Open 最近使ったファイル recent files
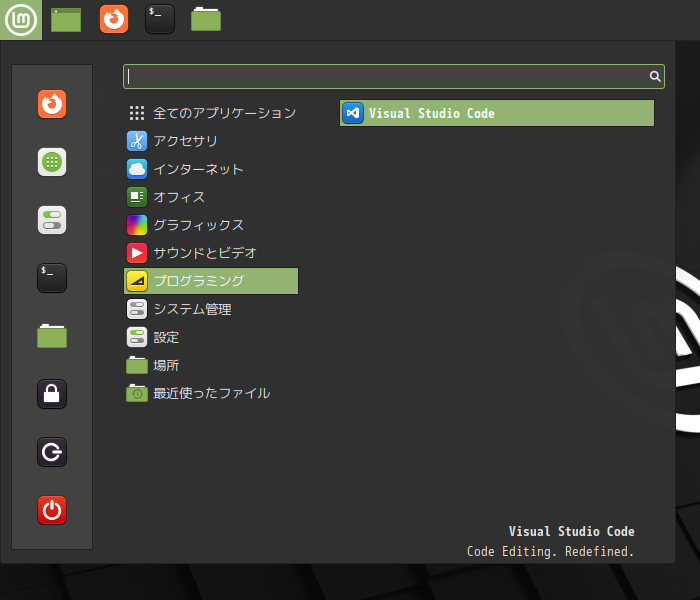Viewport: 700px width, 600px height. point(211,393)
